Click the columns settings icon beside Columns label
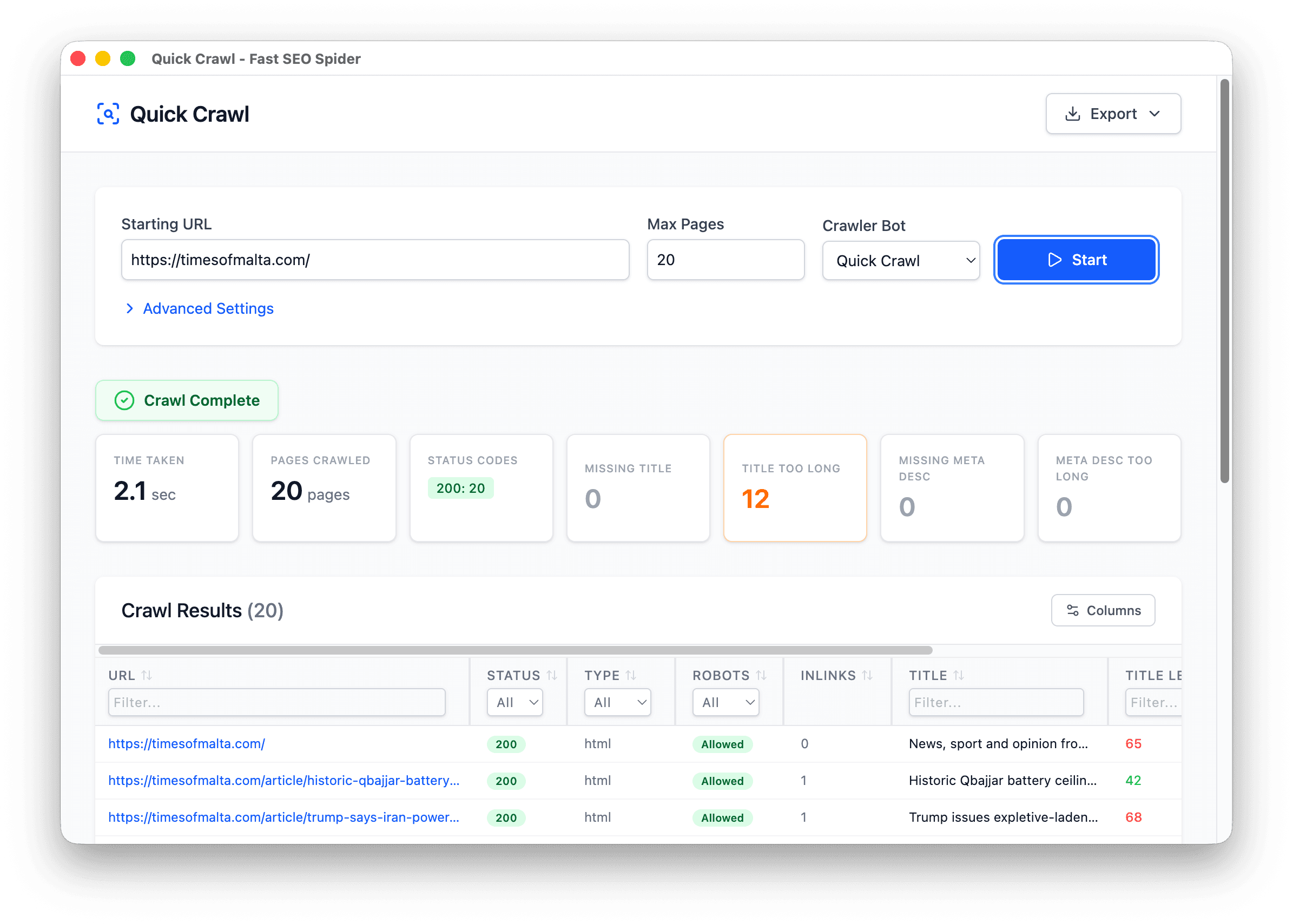The width and height of the screenshot is (1293, 924). tap(1073, 610)
